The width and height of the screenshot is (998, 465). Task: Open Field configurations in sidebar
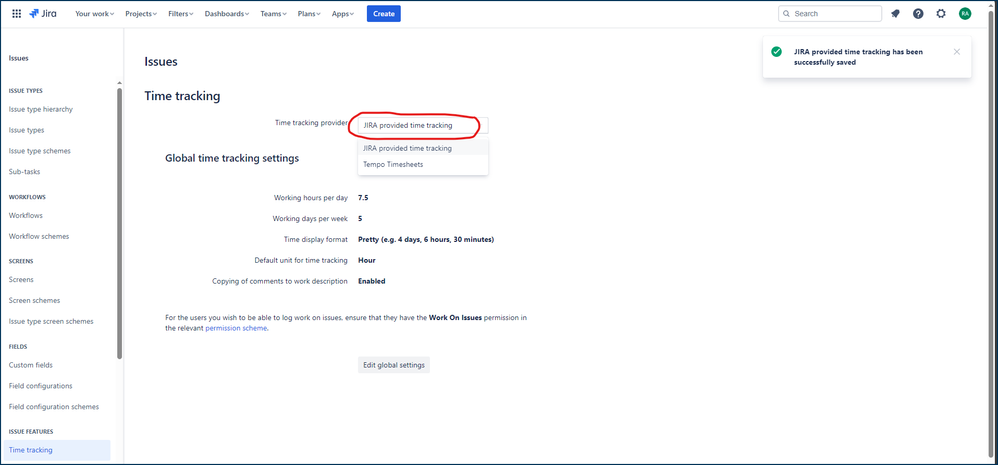click(41, 386)
